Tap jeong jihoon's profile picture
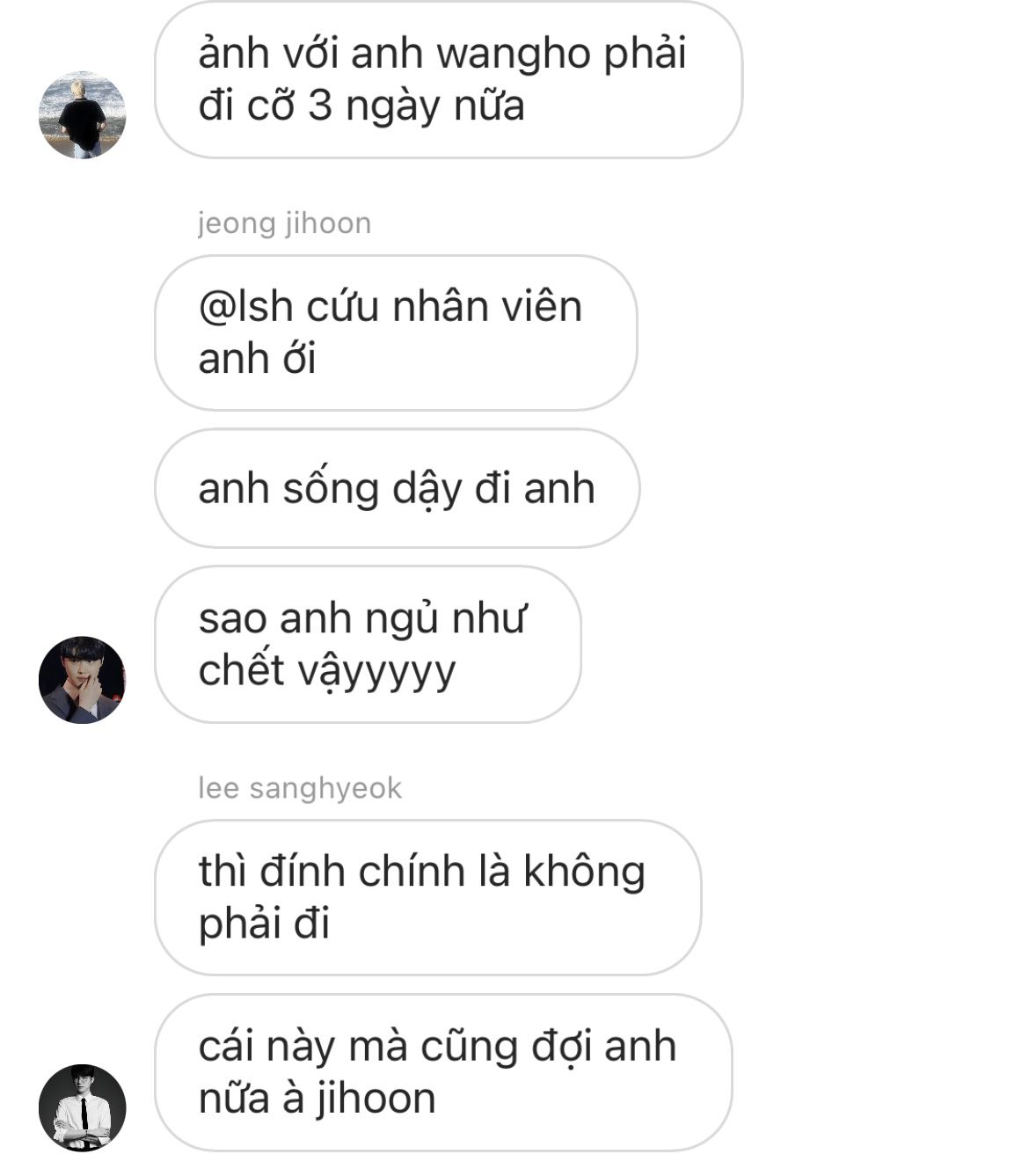 [82, 680]
